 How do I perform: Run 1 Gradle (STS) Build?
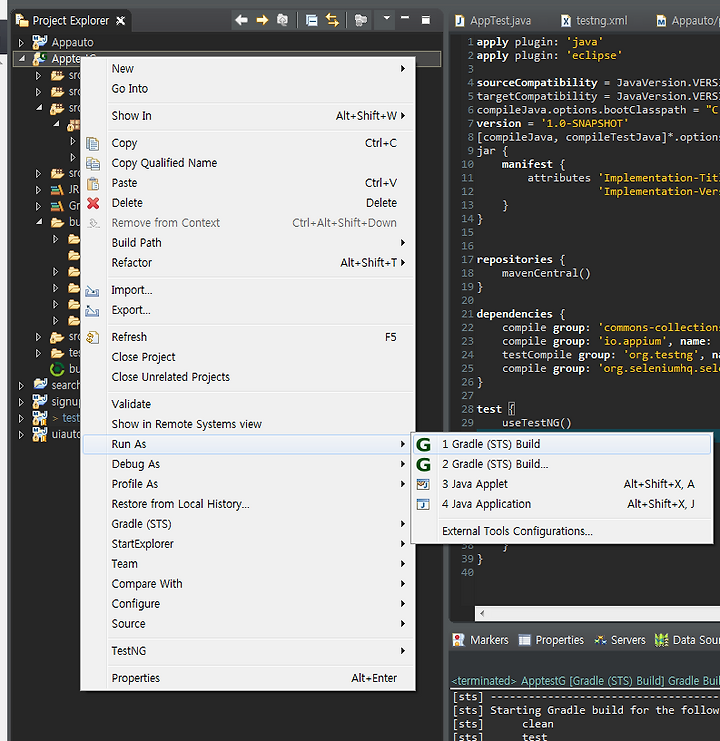[x=562, y=444]
